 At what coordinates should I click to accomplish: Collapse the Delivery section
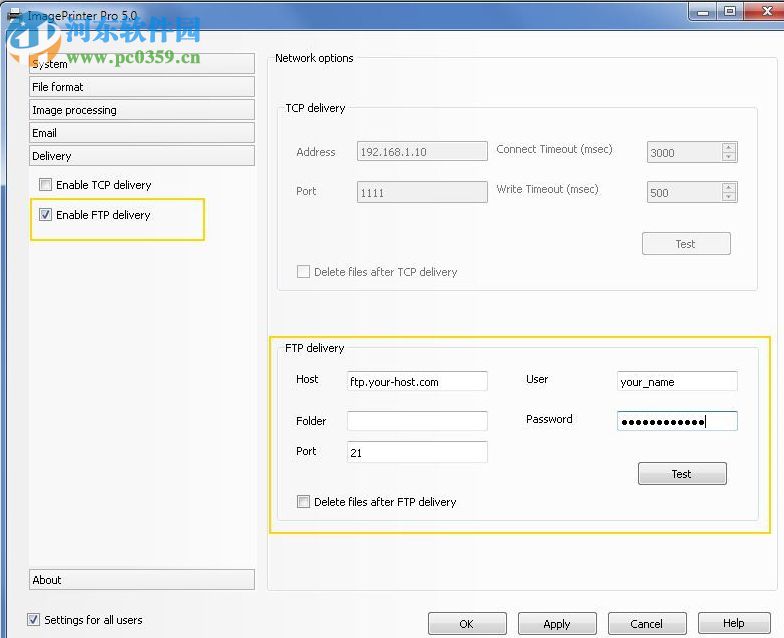coord(142,156)
